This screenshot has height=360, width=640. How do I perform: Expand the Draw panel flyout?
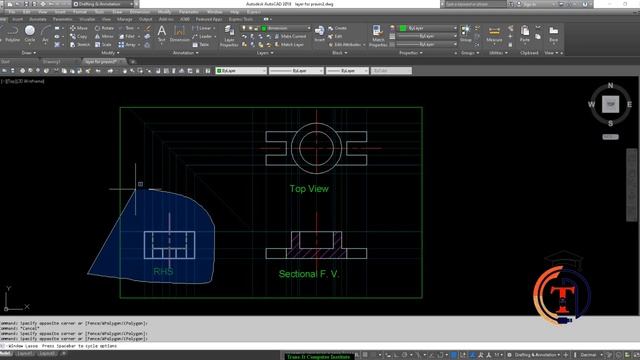[x=29, y=53]
